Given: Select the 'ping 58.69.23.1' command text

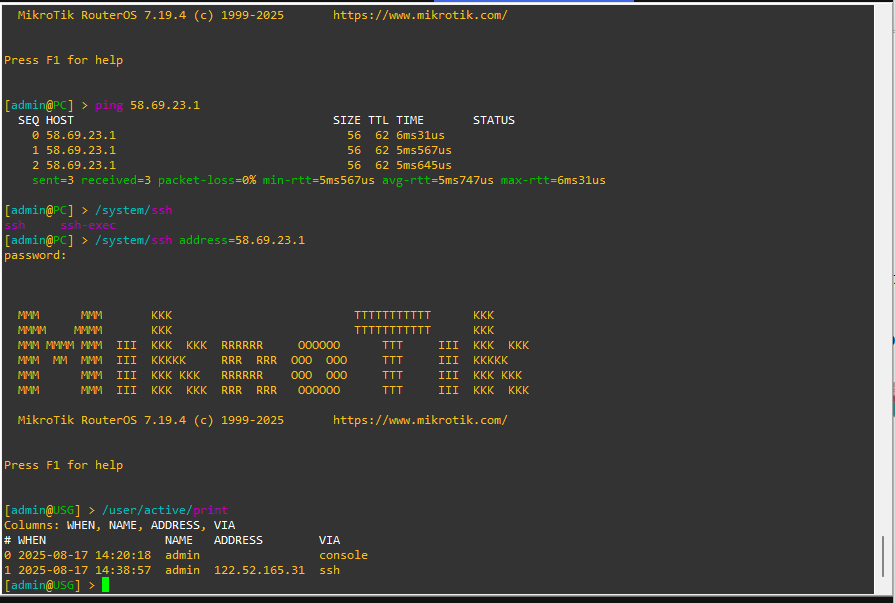Looking at the screenshot, I should (147, 105).
